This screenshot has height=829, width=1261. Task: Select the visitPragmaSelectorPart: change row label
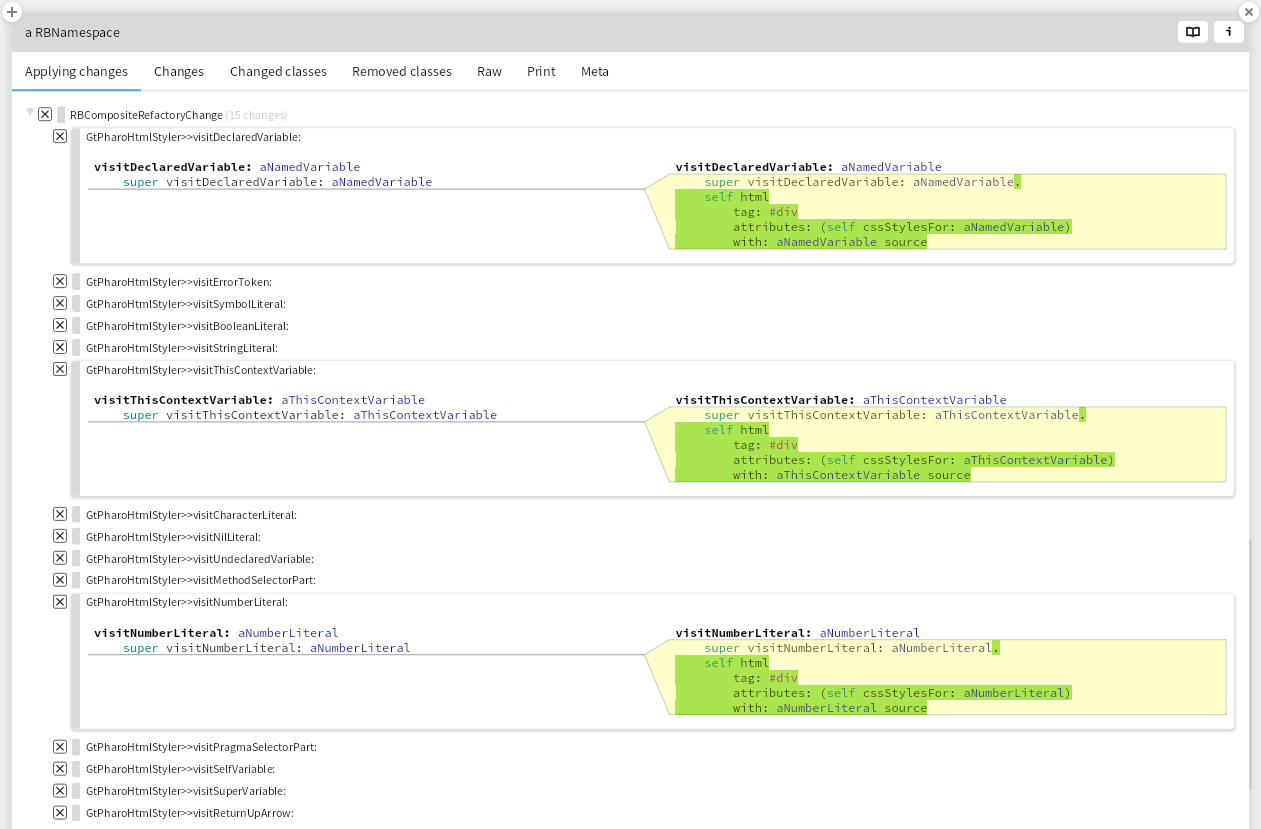click(201, 747)
